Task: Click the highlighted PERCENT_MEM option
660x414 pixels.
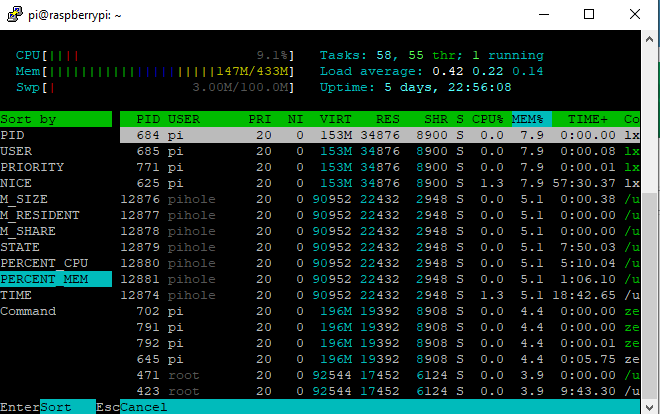Action: click(x=44, y=279)
